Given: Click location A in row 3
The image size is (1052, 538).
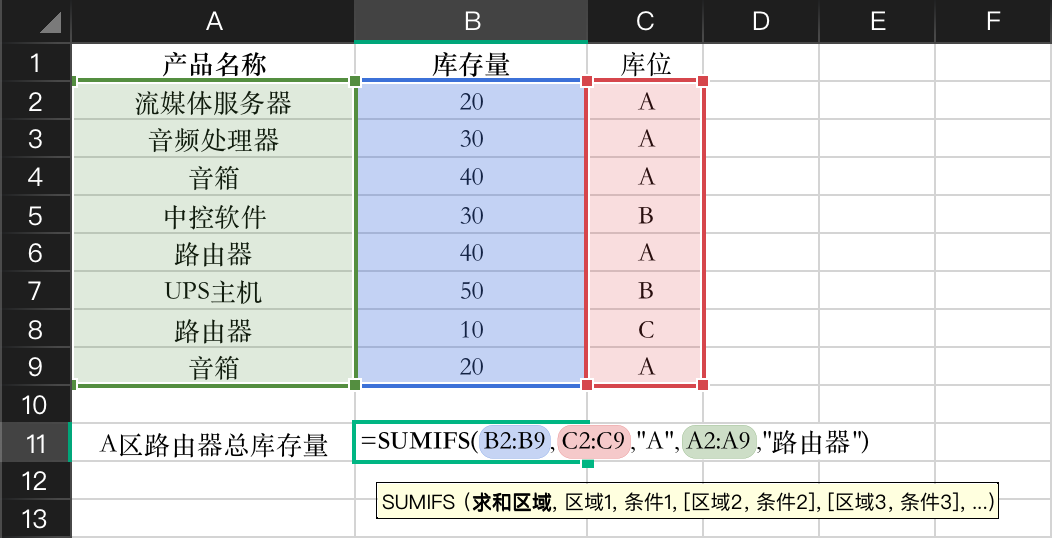Looking at the screenshot, I should coord(645,139).
